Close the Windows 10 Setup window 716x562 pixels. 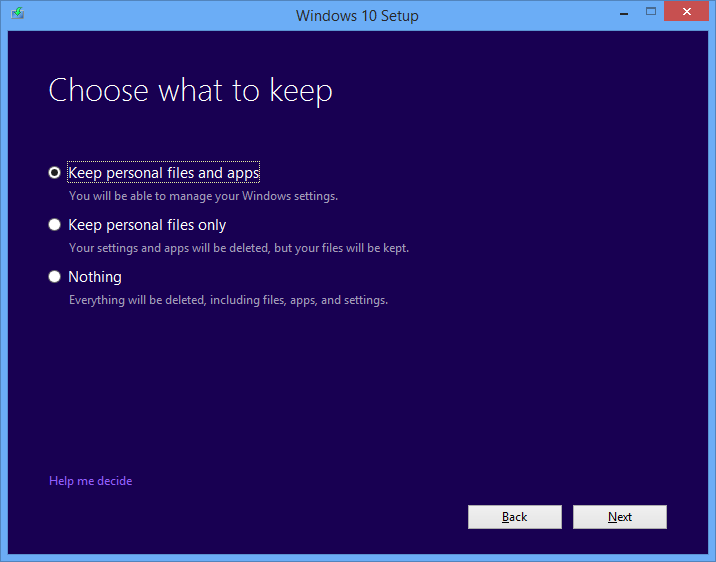tap(686, 11)
